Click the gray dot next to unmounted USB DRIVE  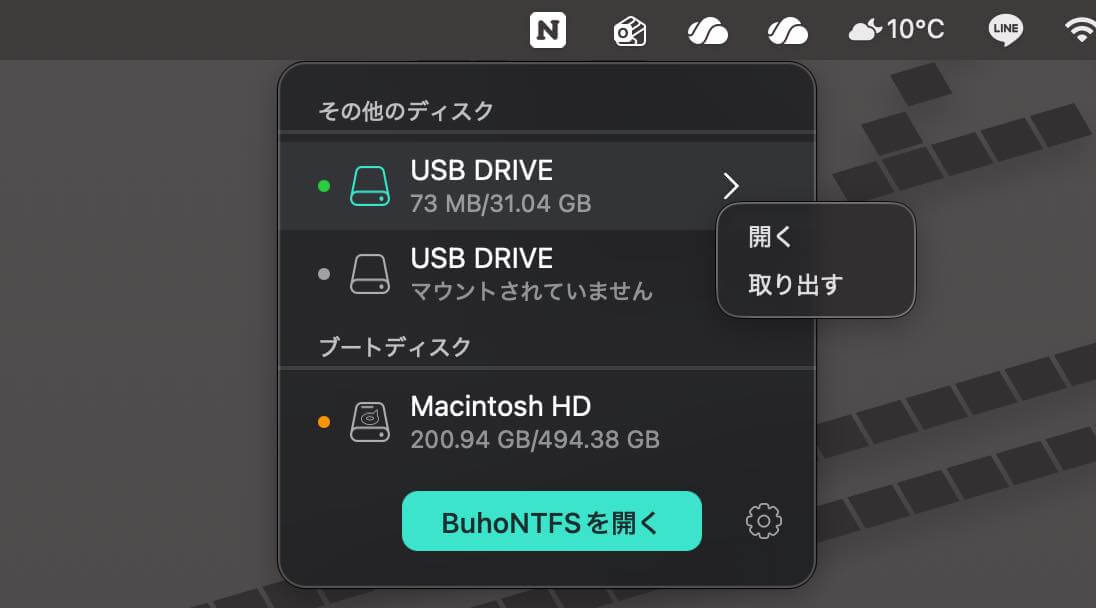tap(324, 273)
